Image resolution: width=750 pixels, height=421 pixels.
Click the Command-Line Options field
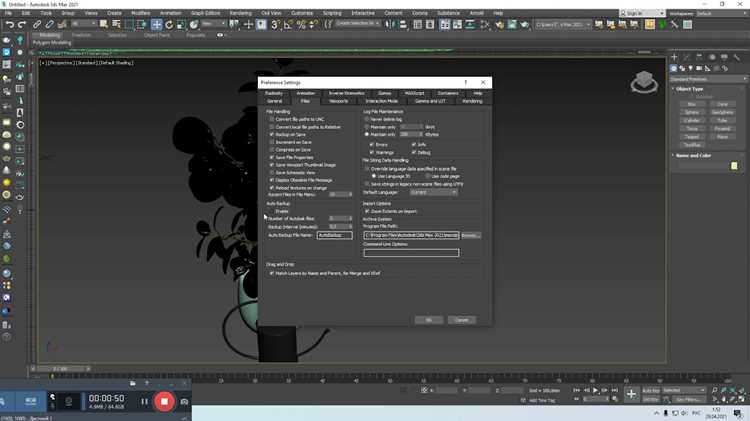click(x=411, y=253)
